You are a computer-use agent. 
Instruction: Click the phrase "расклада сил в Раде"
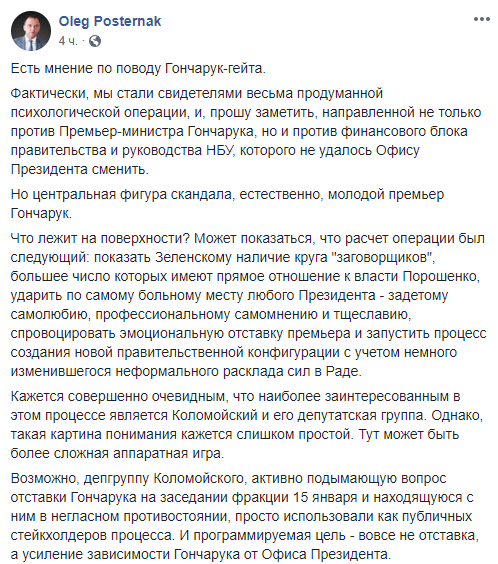click(291, 371)
